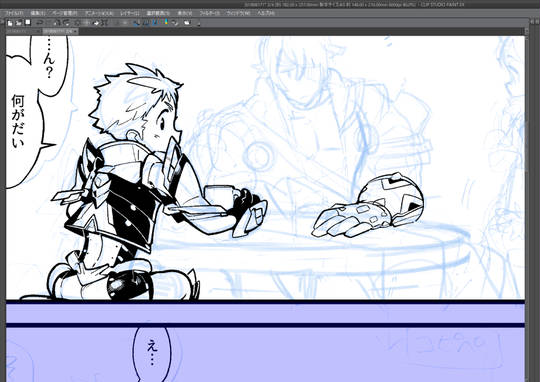Toggle Snap to Special Ruler
540x382 pixels.
point(145,23)
